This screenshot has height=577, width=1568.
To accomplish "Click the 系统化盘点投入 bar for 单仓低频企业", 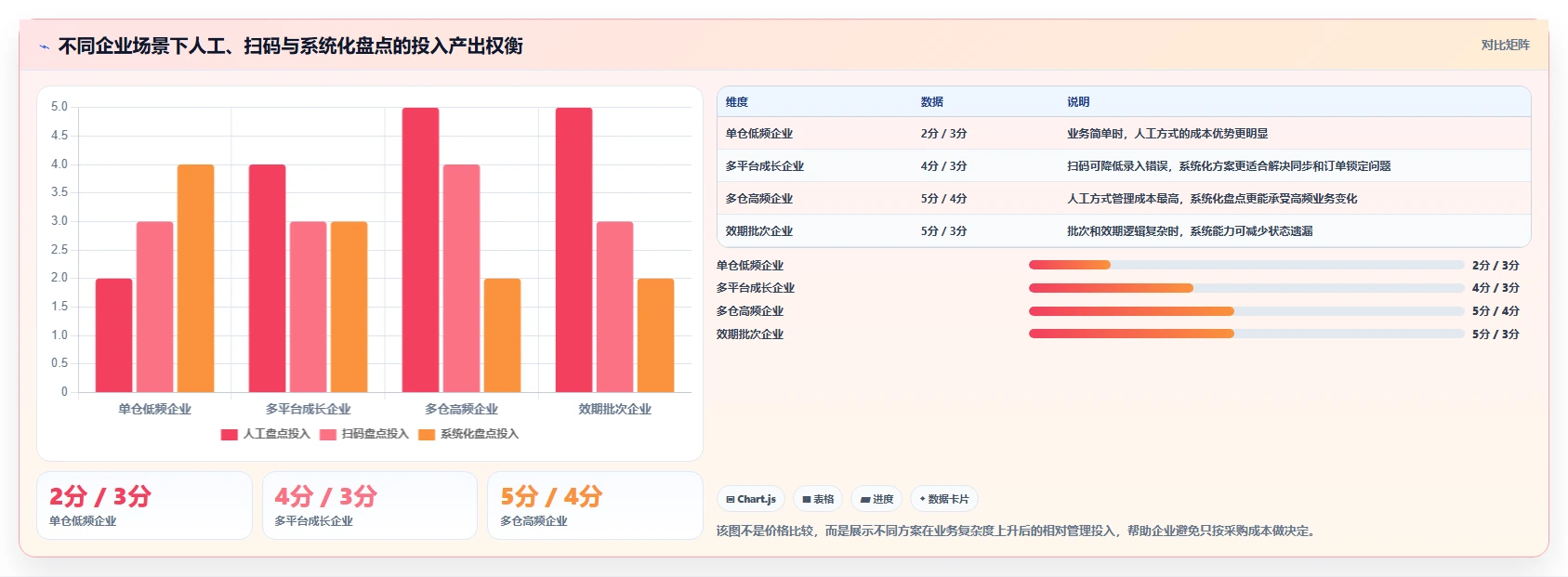I will [x=196, y=279].
